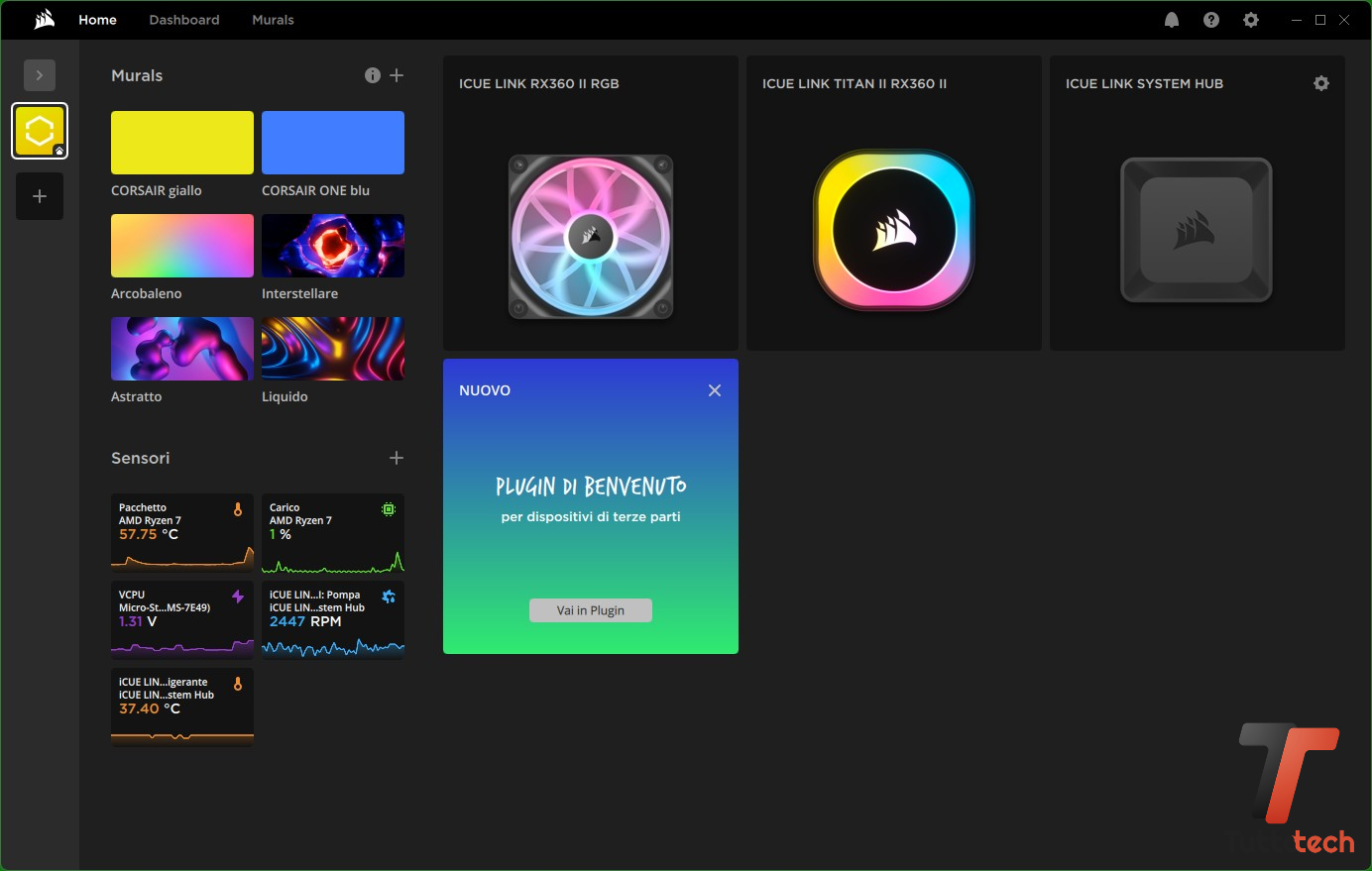Click the "1.31 V" voltage value
The width and height of the screenshot is (1372, 871).
[x=138, y=621]
